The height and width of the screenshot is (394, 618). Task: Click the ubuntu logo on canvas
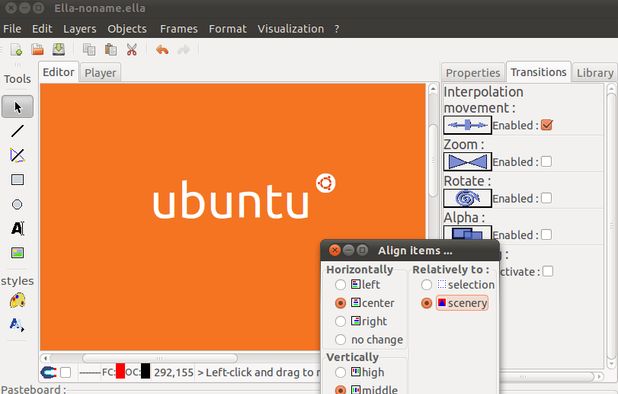(x=244, y=196)
